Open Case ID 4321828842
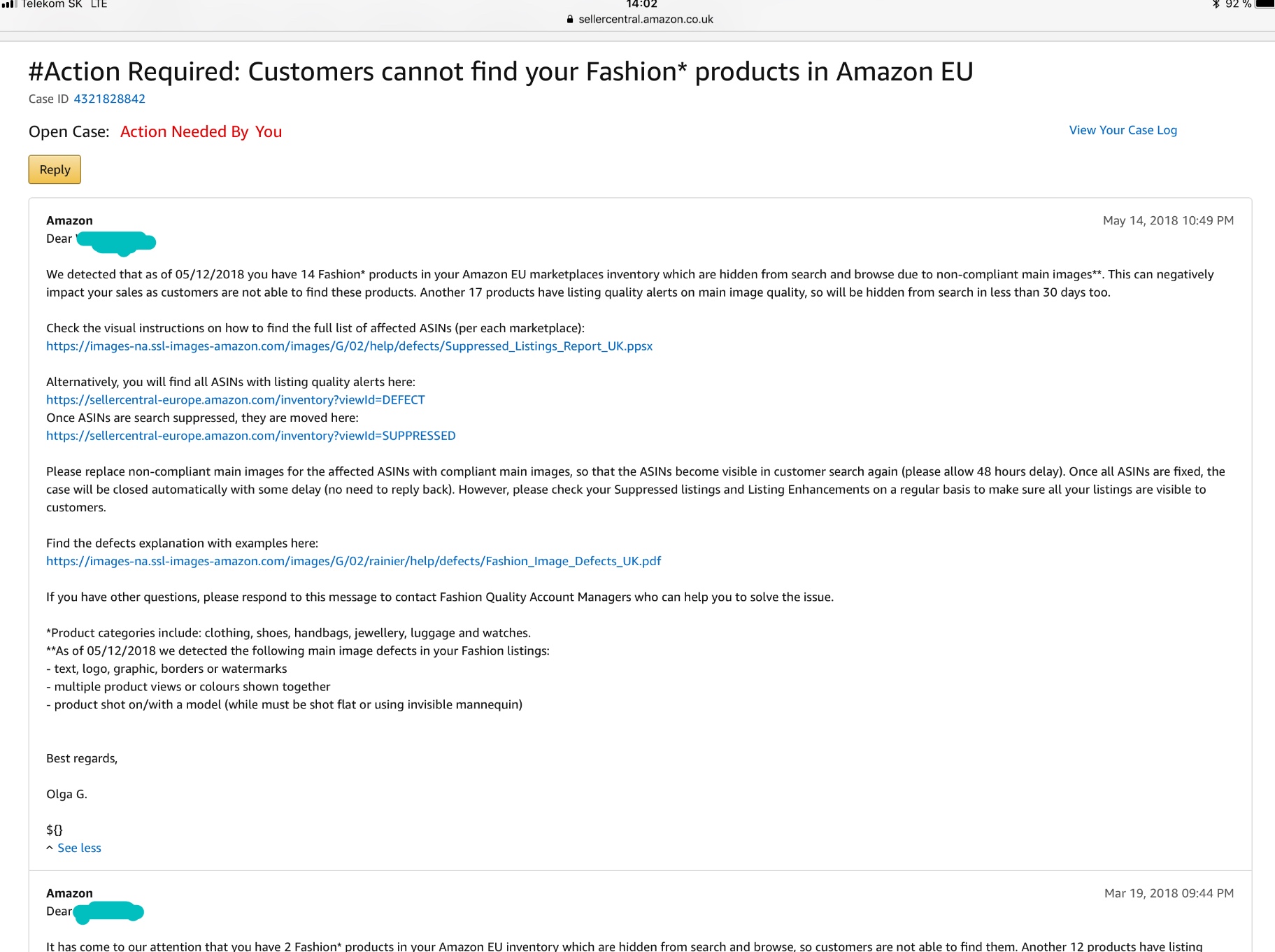 click(108, 99)
